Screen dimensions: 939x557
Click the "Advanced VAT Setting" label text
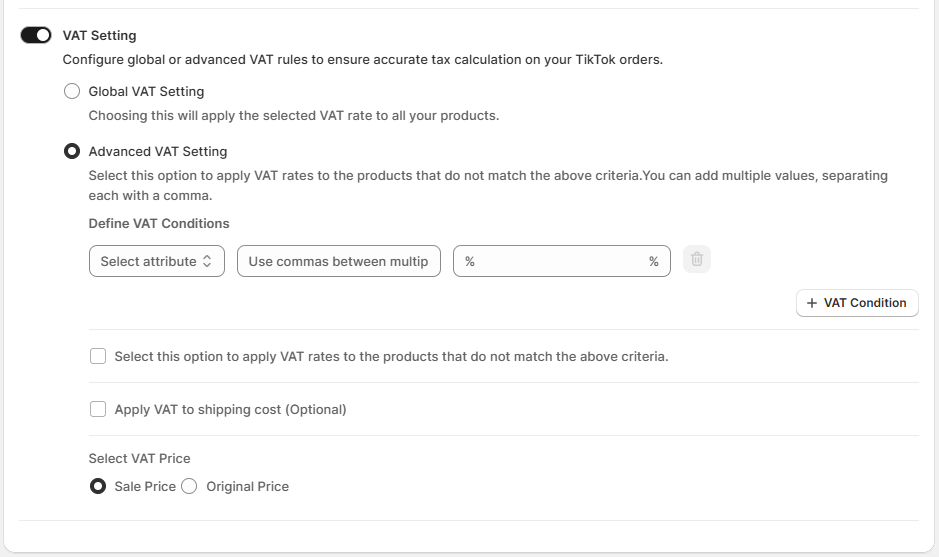(x=158, y=152)
